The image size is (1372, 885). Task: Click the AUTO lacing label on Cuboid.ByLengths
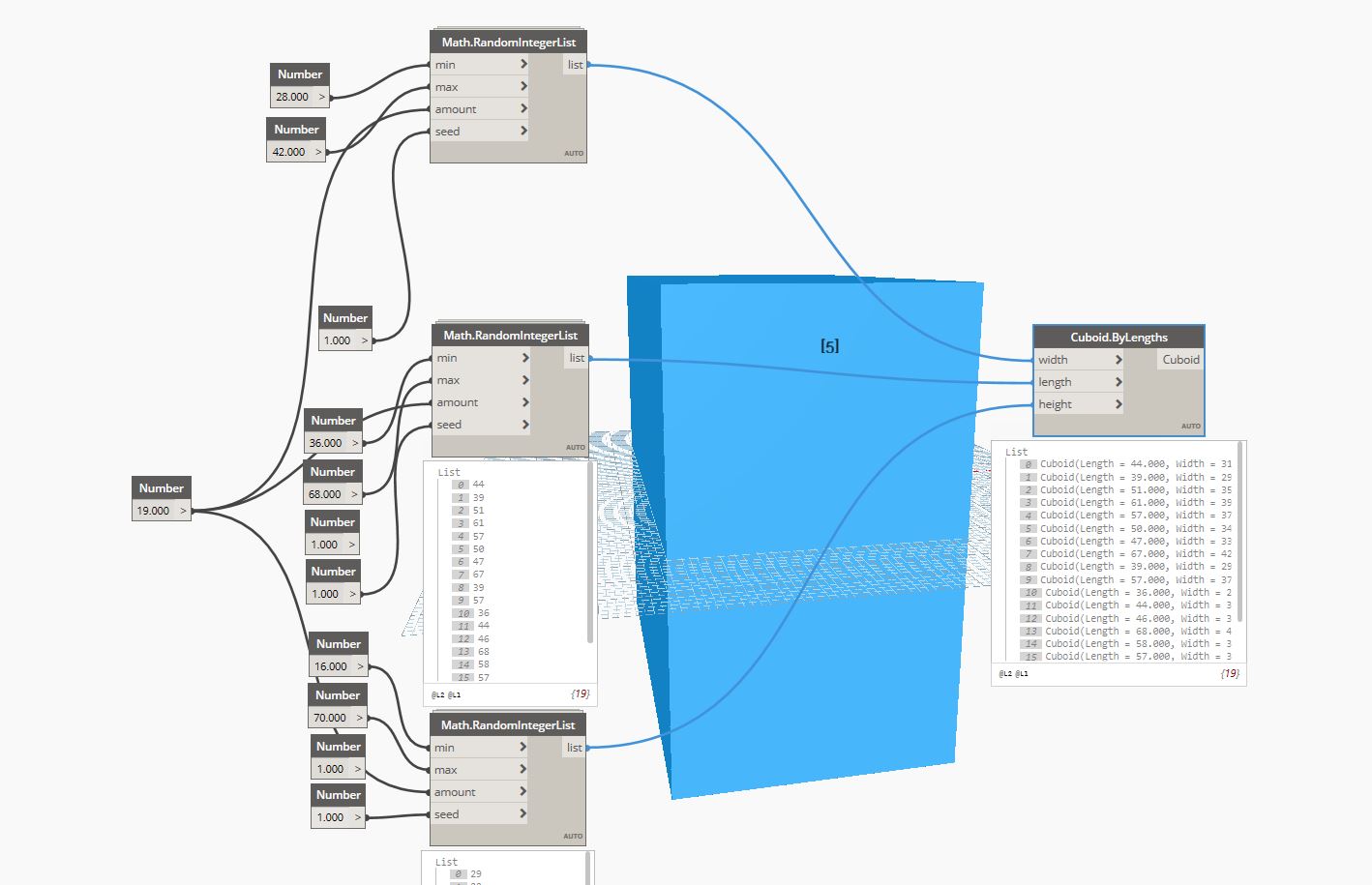(1190, 427)
